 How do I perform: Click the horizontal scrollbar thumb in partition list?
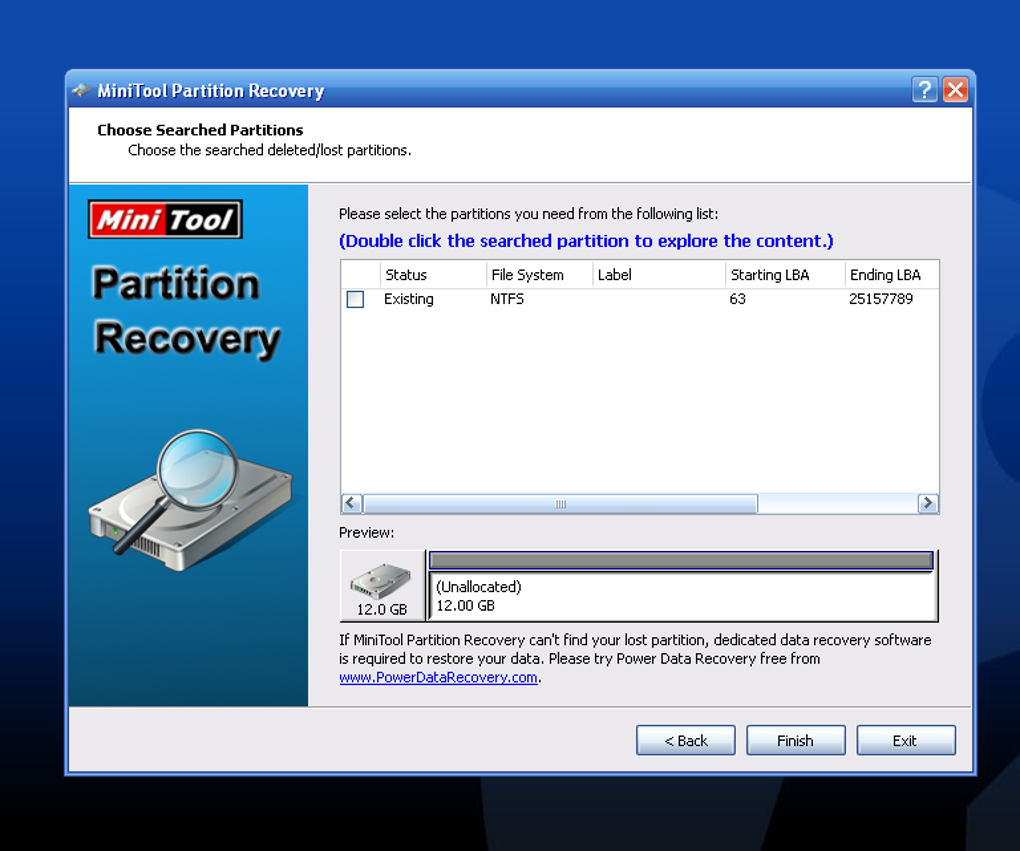pyautogui.click(x=560, y=504)
